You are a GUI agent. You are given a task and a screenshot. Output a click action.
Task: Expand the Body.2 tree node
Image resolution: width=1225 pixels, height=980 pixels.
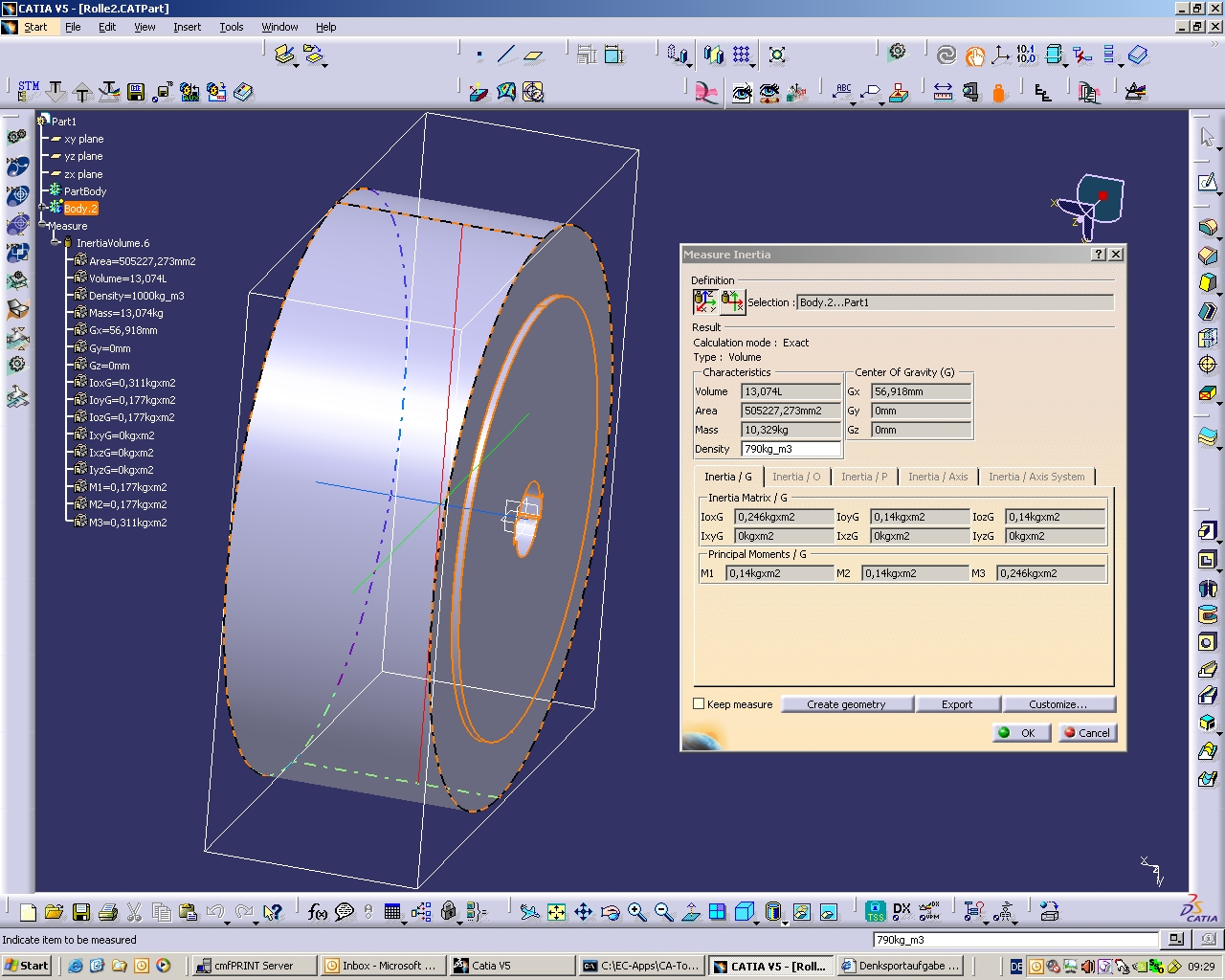[43, 208]
